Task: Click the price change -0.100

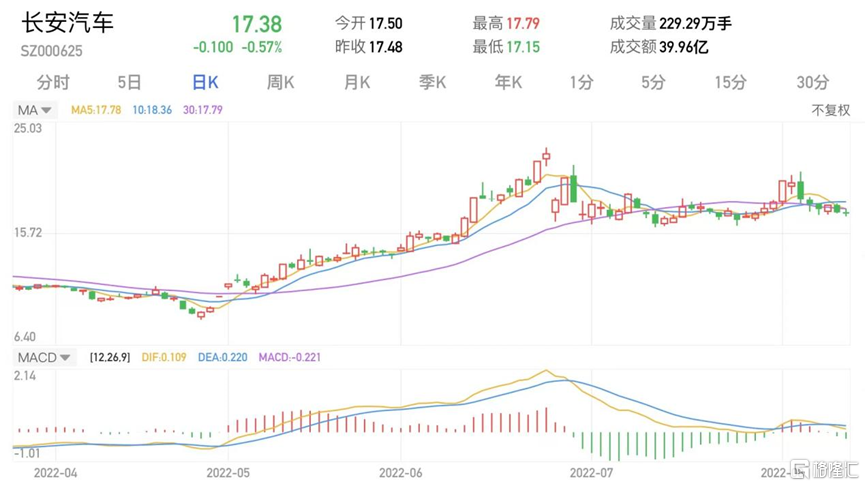Action: 213,47
